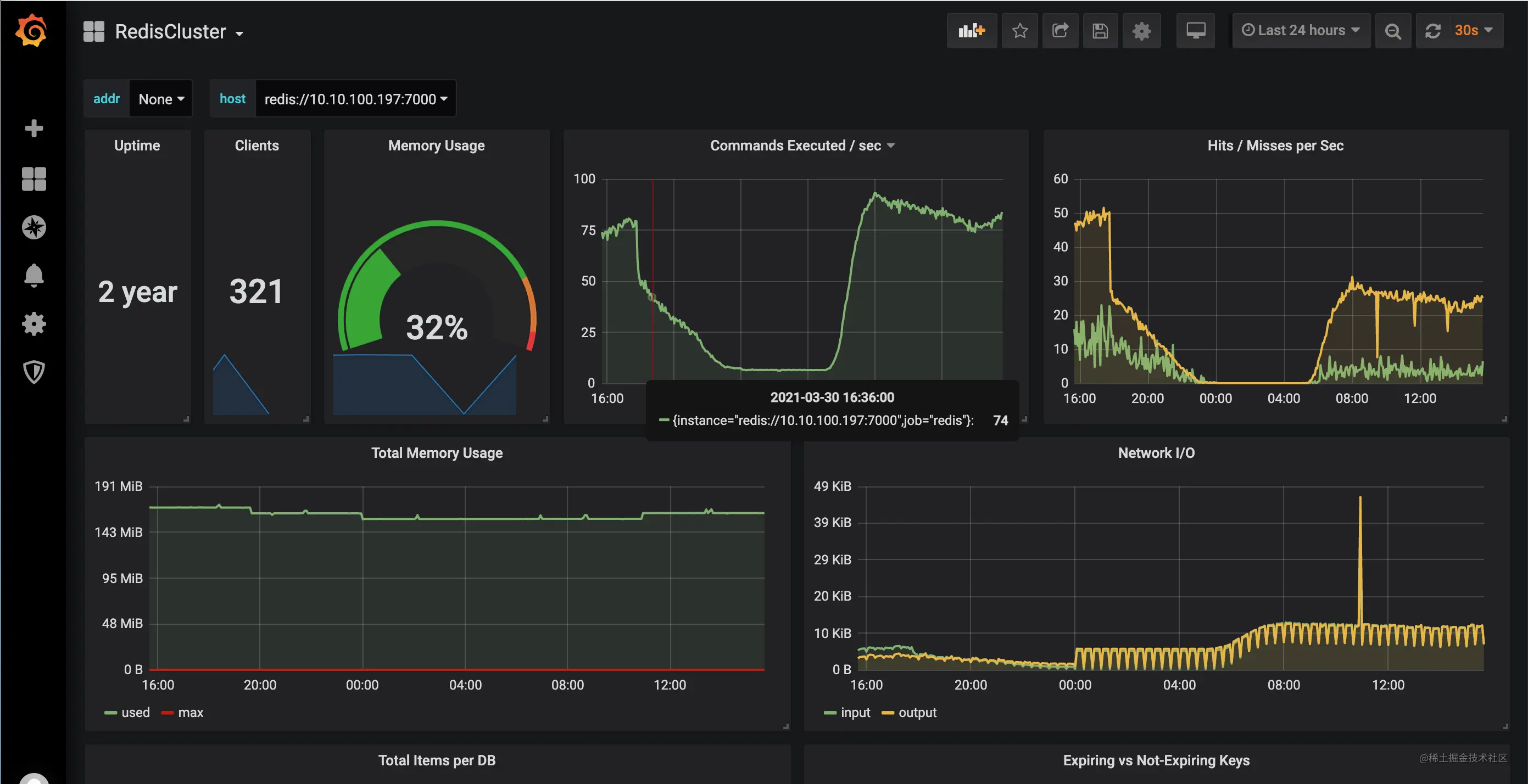Toggle the max series in legend
Screen dimensions: 1528x784
pyautogui.click(x=191, y=712)
